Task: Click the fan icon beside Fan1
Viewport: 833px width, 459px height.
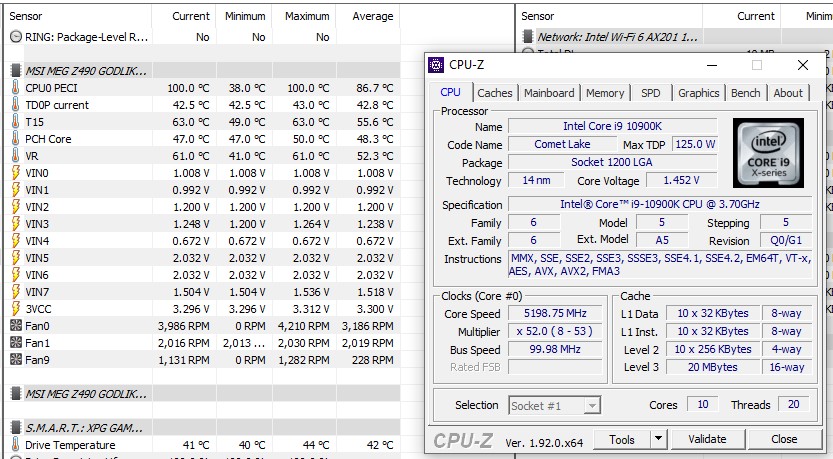Action: pyautogui.click(x=16, y=343)
